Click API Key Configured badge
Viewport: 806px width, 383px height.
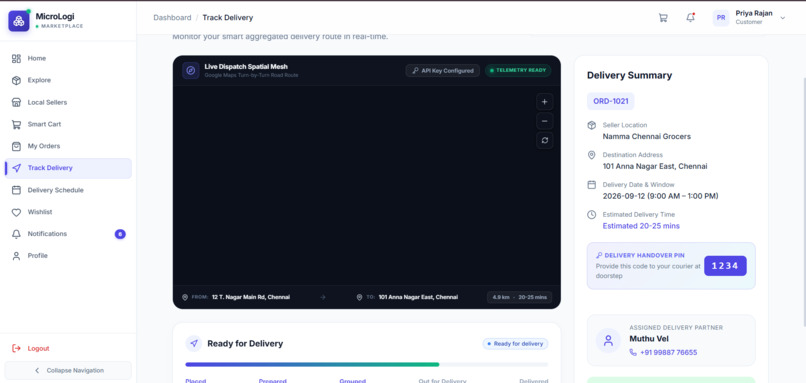(443, 70)
